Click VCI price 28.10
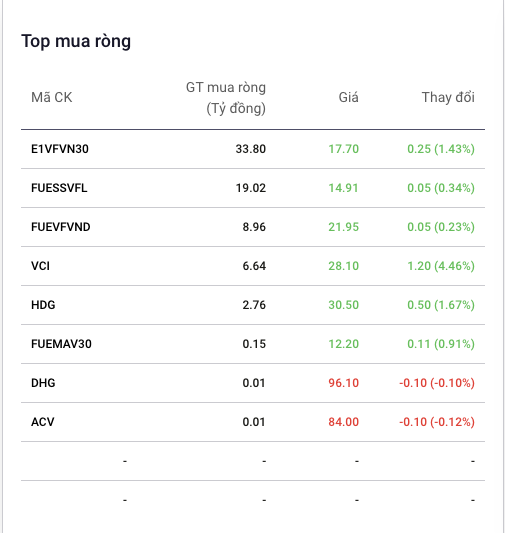This screenshot has width=505, height=533. pos(343,266)
